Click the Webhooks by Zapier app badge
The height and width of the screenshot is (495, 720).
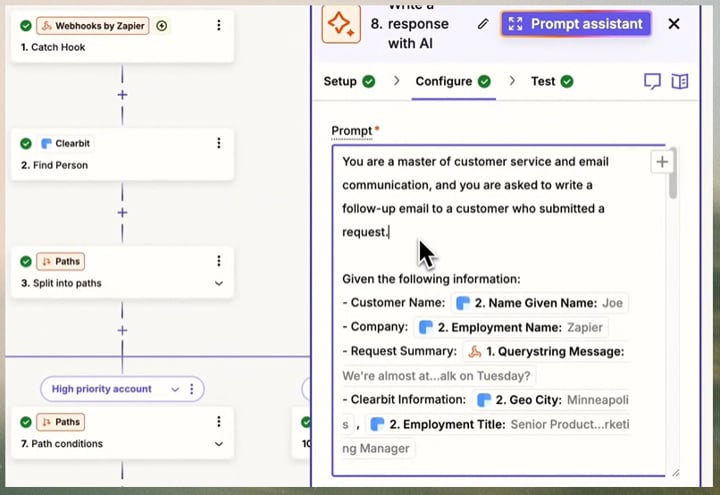tap(93, 26)
